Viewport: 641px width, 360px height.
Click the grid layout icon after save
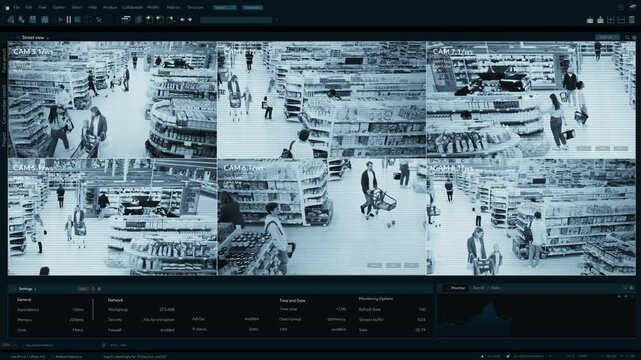(x=45, y=19)
